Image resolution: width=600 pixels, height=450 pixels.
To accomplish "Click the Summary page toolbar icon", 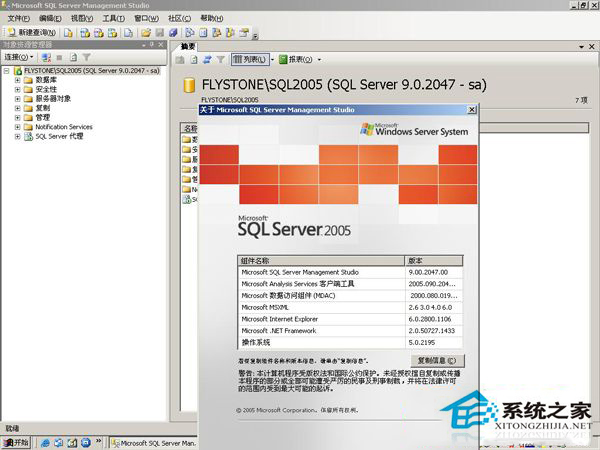I will pos(203,33).
